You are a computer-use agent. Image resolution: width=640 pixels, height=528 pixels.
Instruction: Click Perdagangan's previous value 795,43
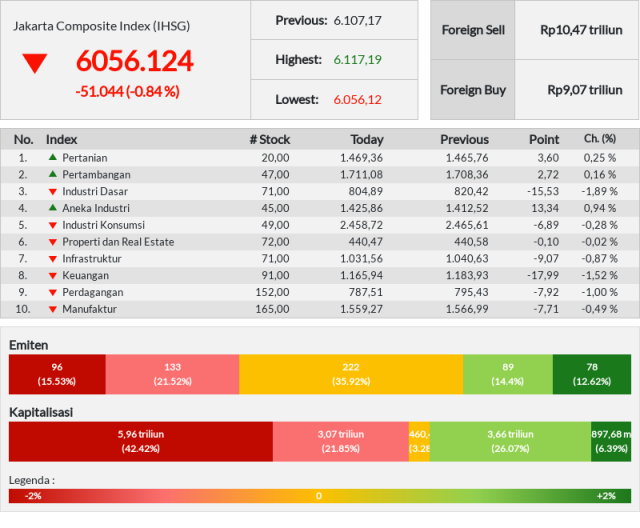tap(471, 292)
